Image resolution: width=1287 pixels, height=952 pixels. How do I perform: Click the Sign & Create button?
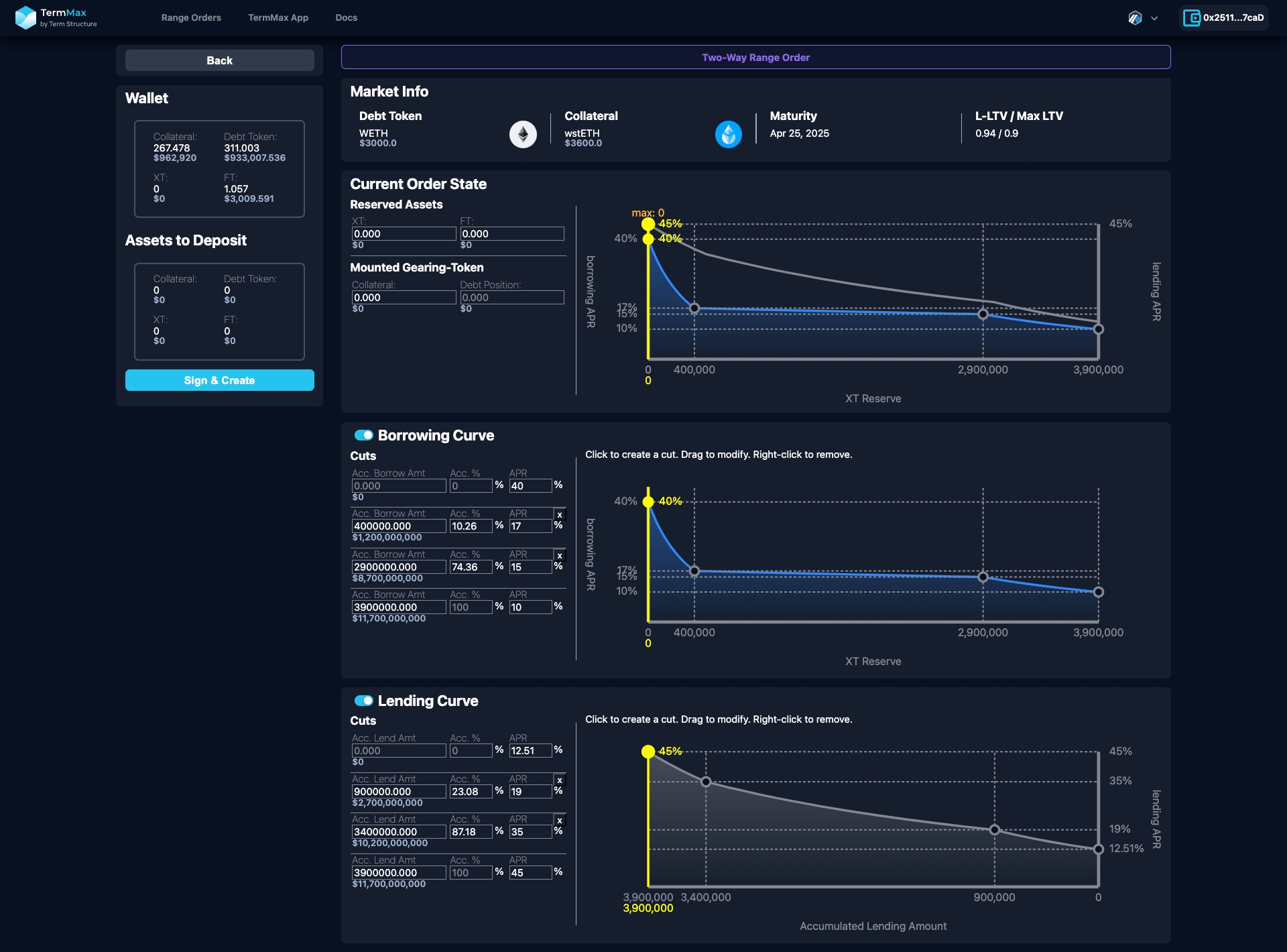pyautogui.click(x=219, y=380)
